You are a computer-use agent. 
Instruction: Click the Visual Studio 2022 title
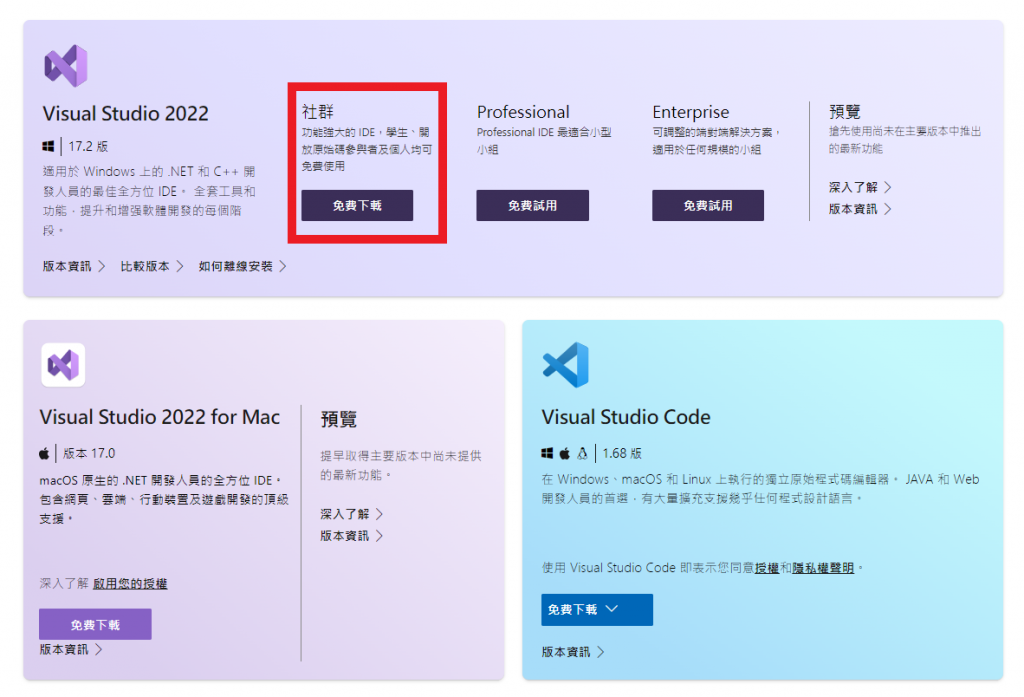[125, 114]
